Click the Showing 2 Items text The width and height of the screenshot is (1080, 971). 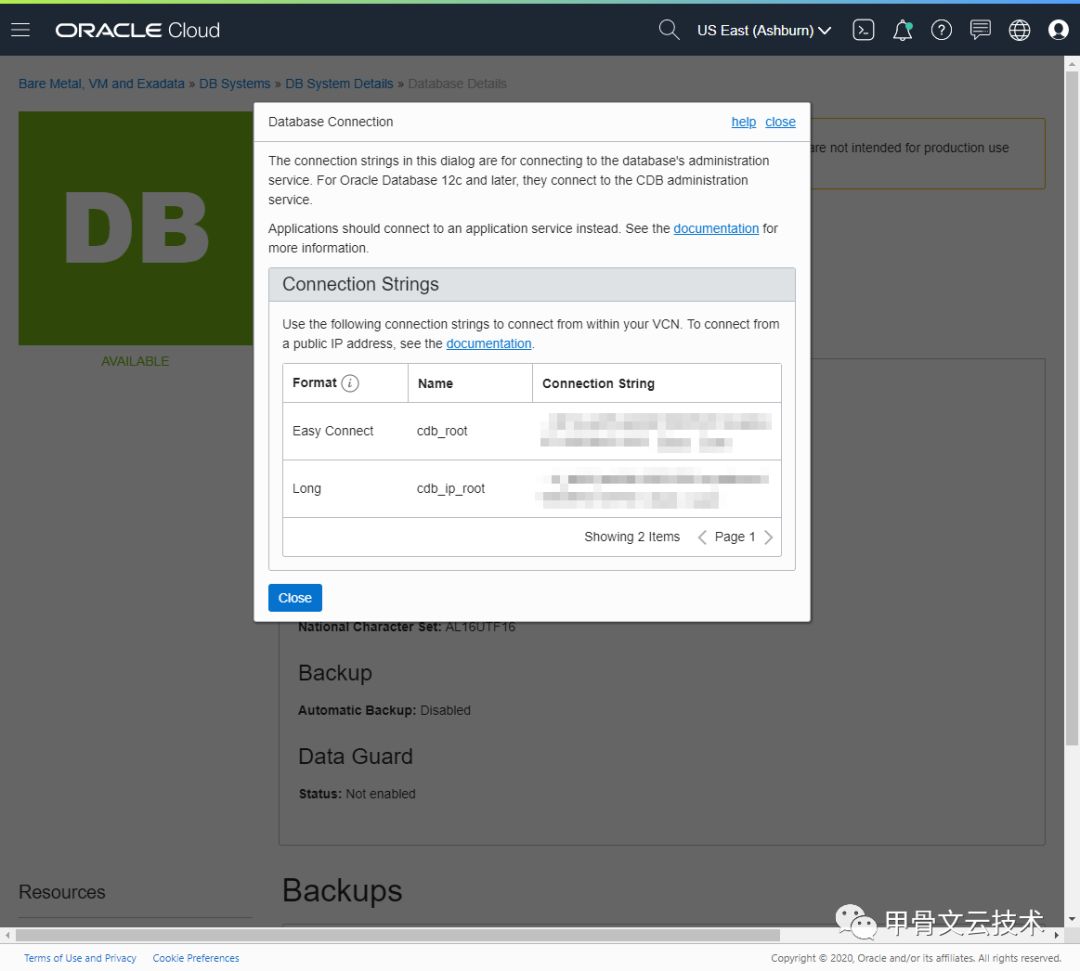point(632,536)
